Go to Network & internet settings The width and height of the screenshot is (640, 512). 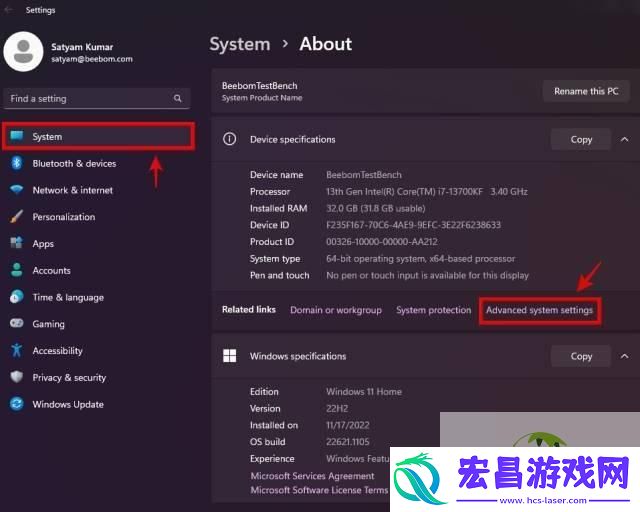[x=73, y=190]
